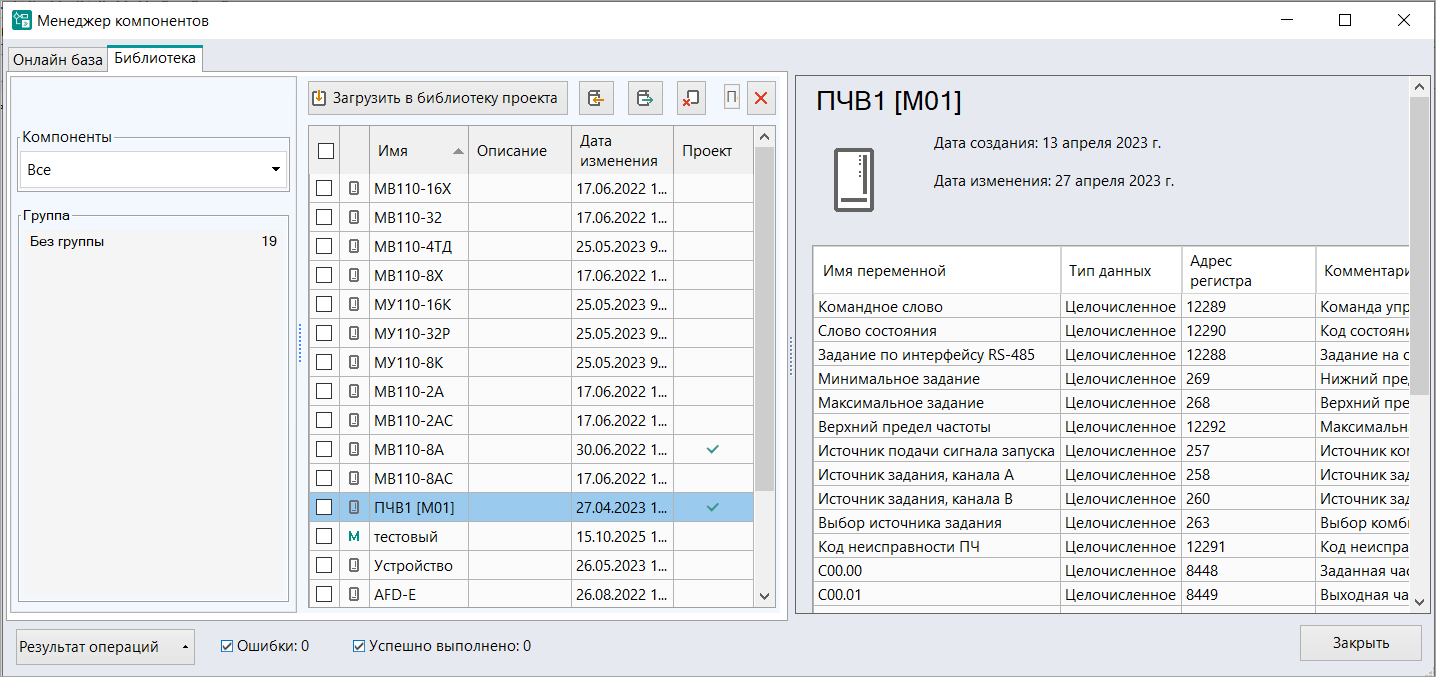Viewport: 1436px width, 677px height.
Task: Click the remove-from-project icon with small red x
Action: tap(691, 98)
